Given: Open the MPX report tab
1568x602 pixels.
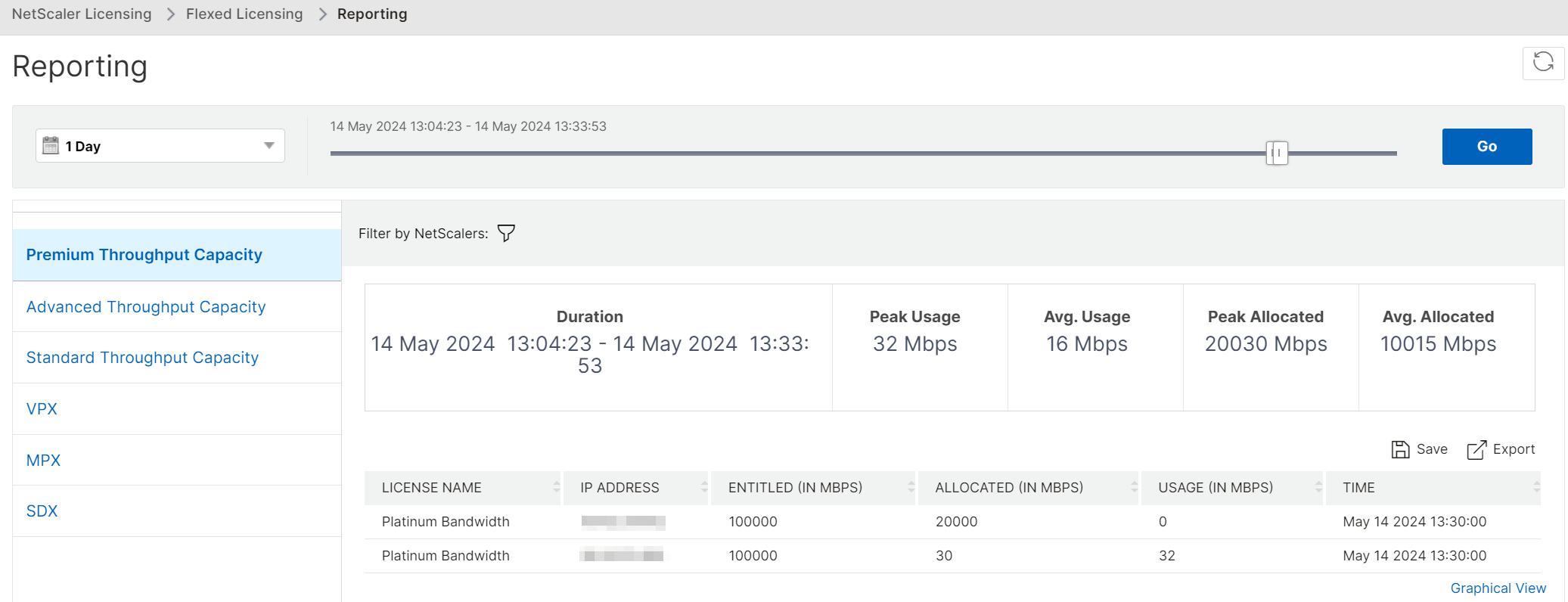Looking at the screenshot, I should (177, 460).
